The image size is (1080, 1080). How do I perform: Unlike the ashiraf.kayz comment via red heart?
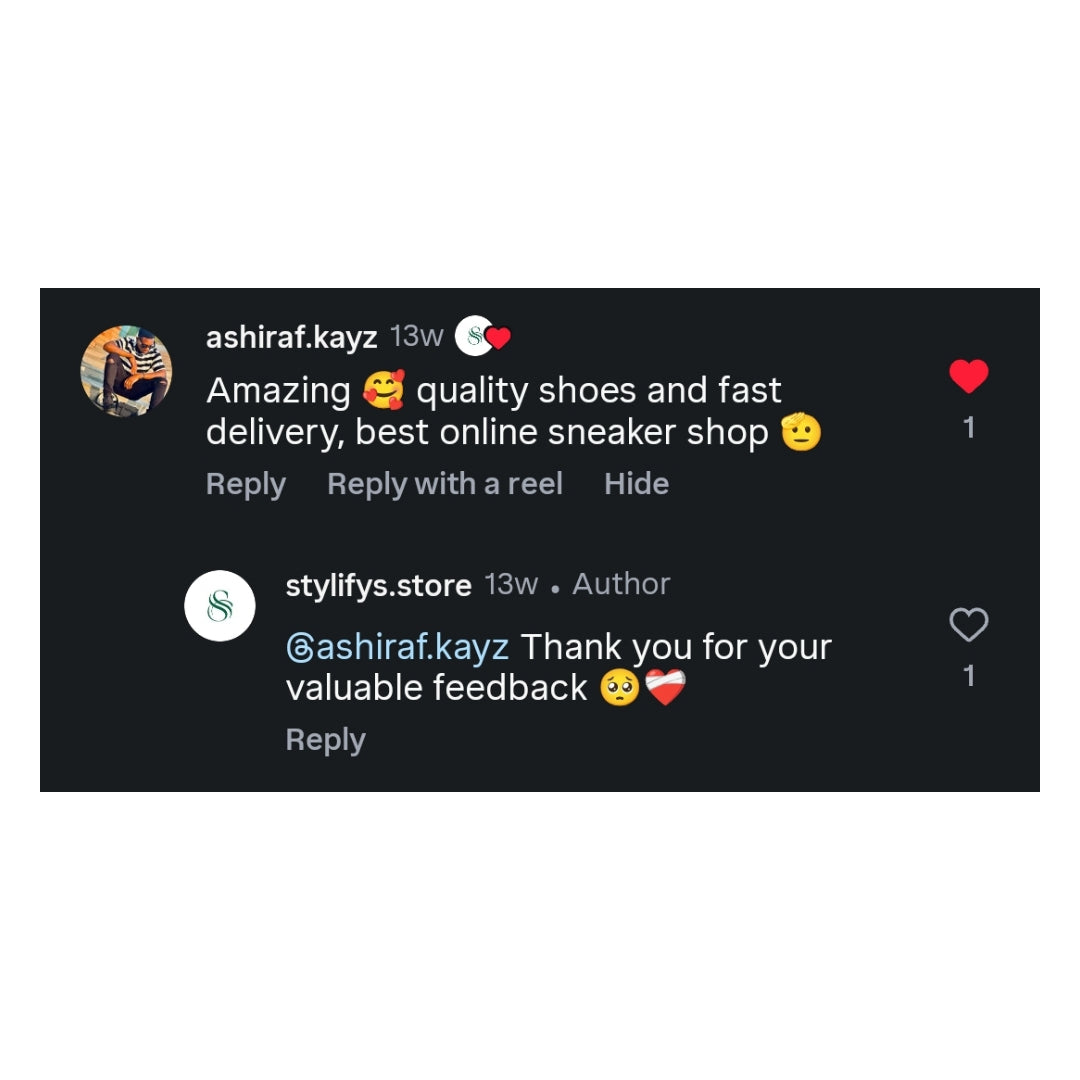[968, 376]
